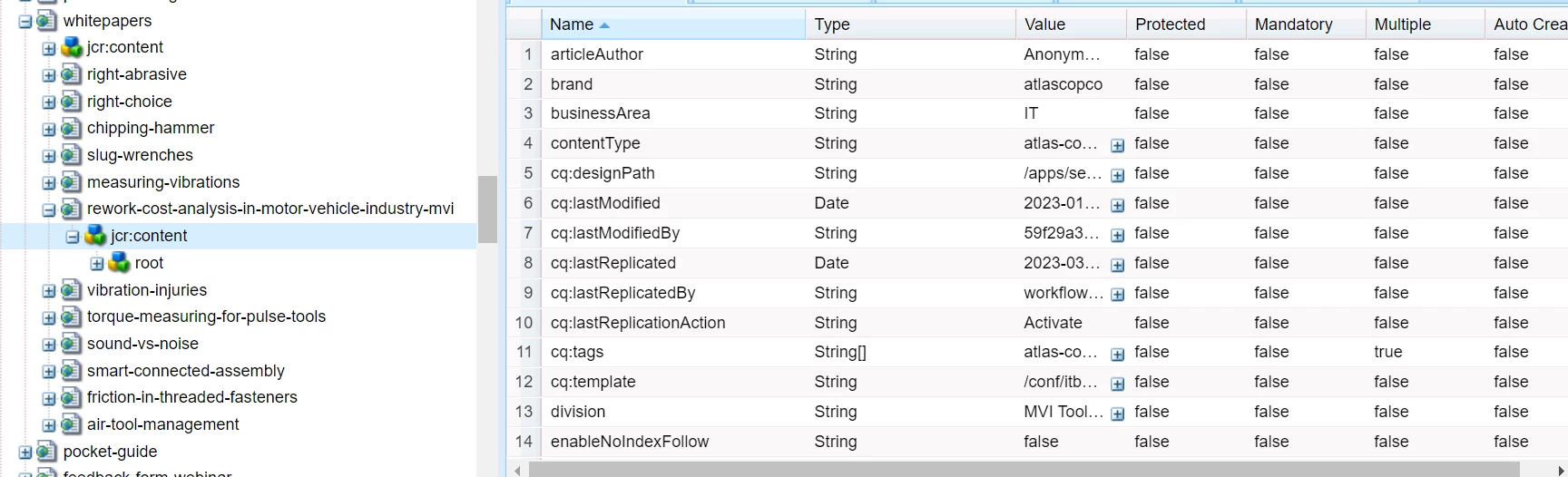
Task: Expand the air-tool-management tree node
Action: 49,425
